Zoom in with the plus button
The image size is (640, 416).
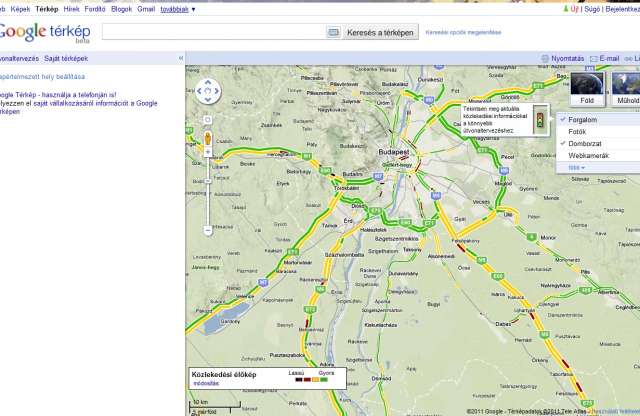pos(208,152)
